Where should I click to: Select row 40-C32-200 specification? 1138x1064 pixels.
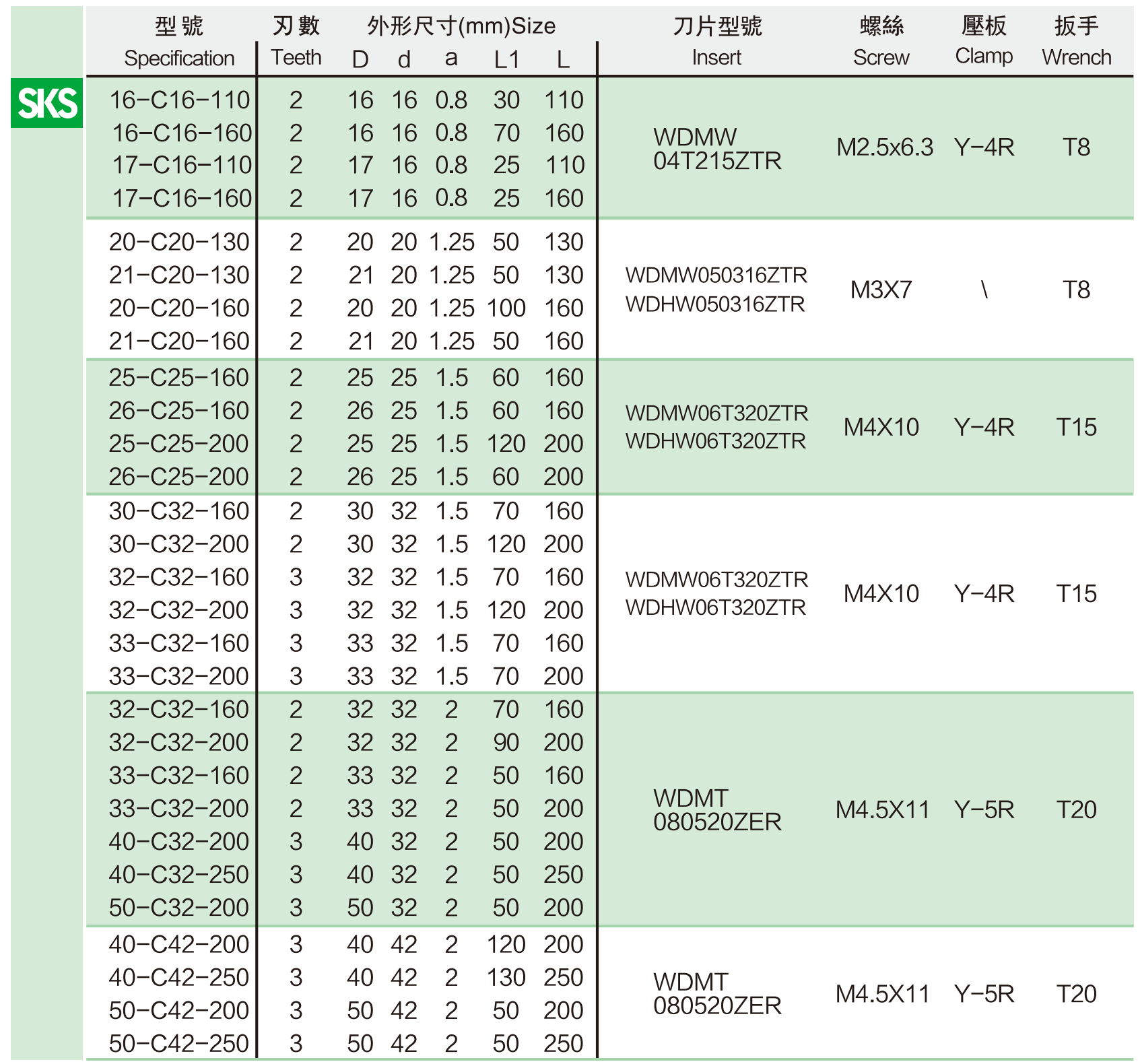pyautogui.click(x=179, y=842)
